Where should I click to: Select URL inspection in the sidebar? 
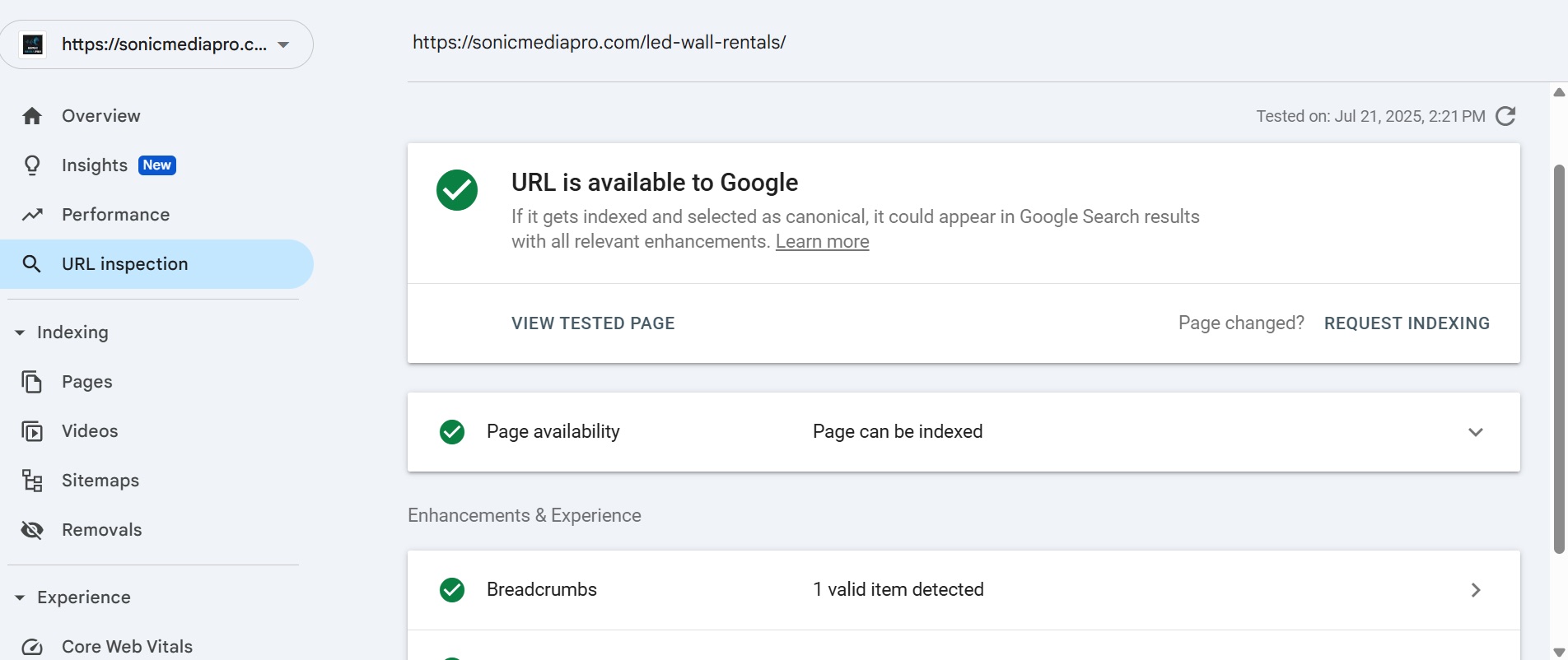point(156,264)
